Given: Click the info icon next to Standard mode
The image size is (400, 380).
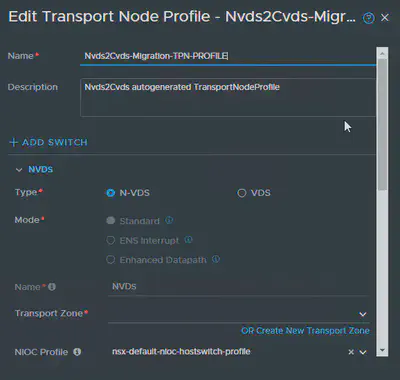Looking at the screenshot, I should tap(169, 220).
